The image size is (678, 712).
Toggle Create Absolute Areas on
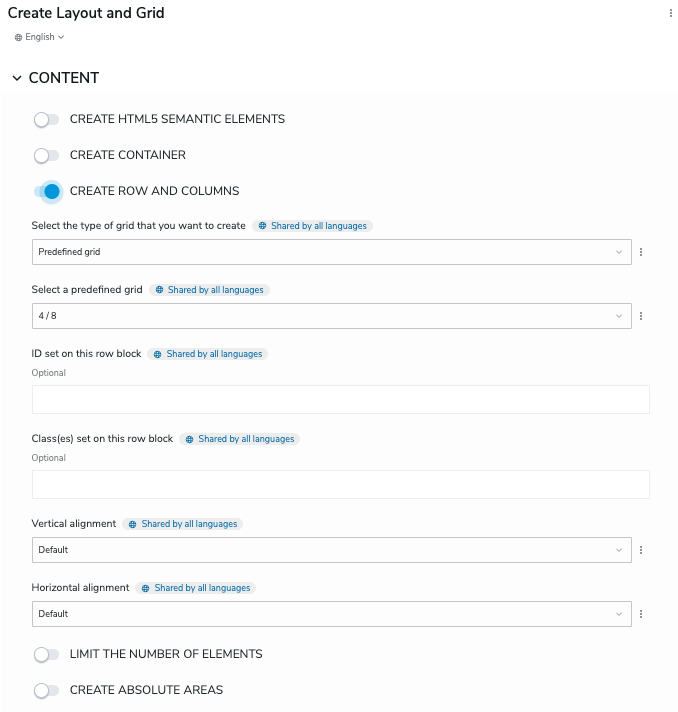point(47,691)
